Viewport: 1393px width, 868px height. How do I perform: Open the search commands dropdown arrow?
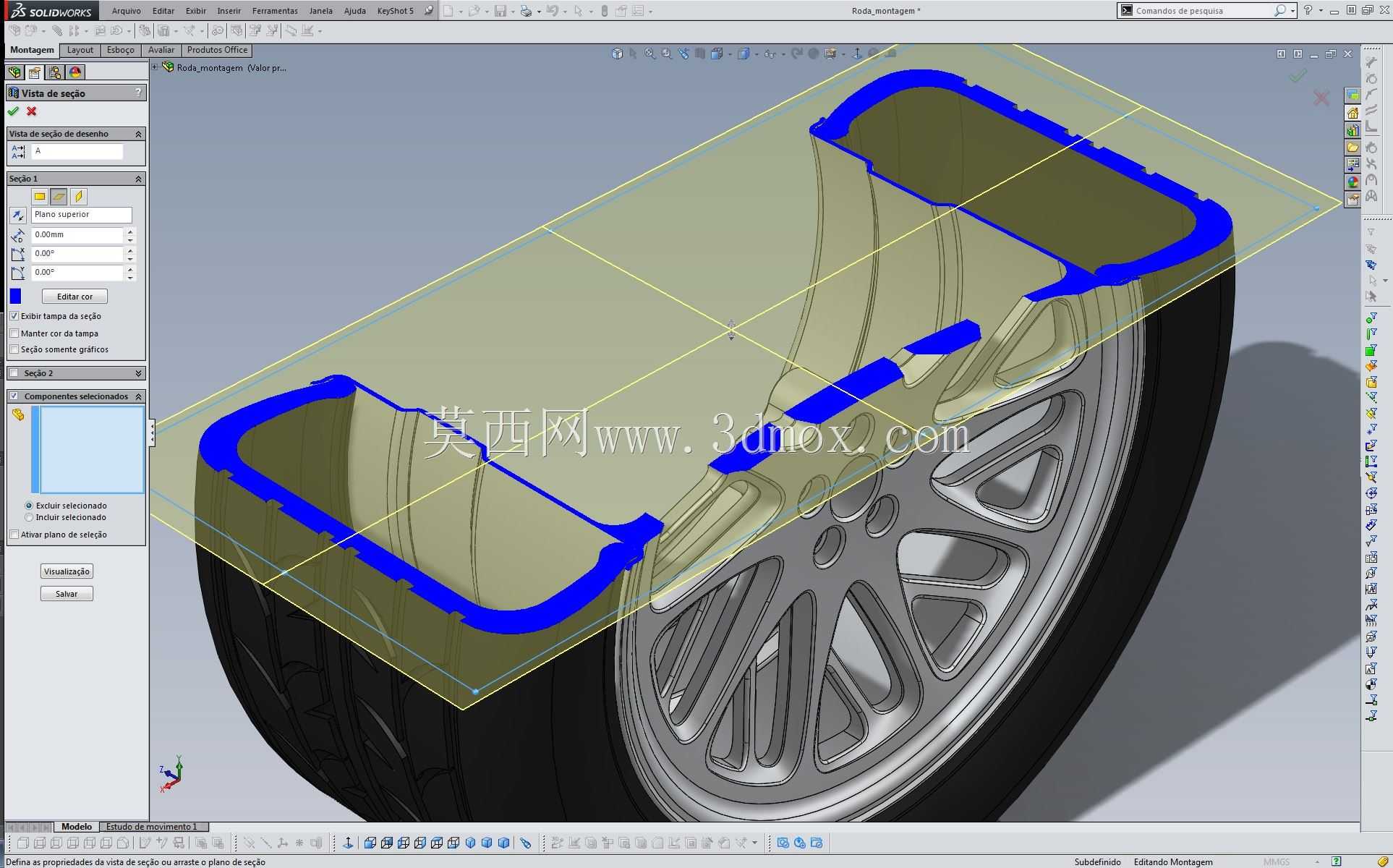(x=1292, y=11)
